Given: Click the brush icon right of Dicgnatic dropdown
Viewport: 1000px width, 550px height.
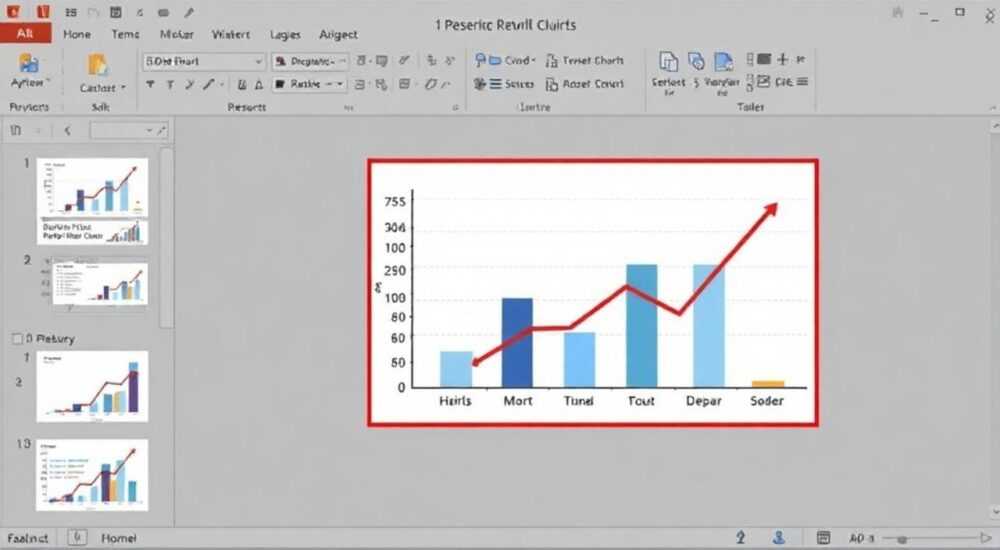Looking at the screenshot, I should tap(404, 61).
